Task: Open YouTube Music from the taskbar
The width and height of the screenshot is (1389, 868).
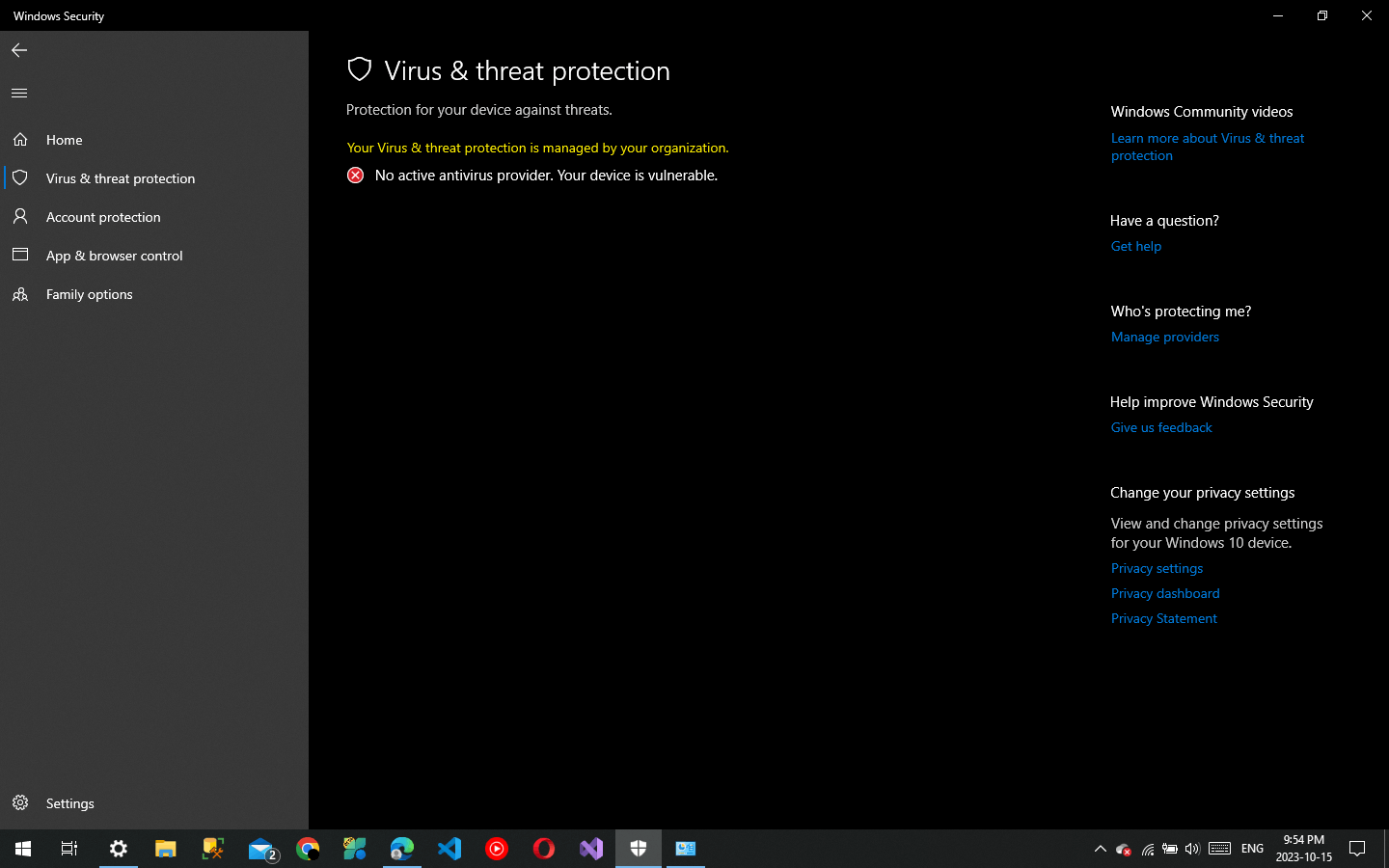Action: (497, 849)
